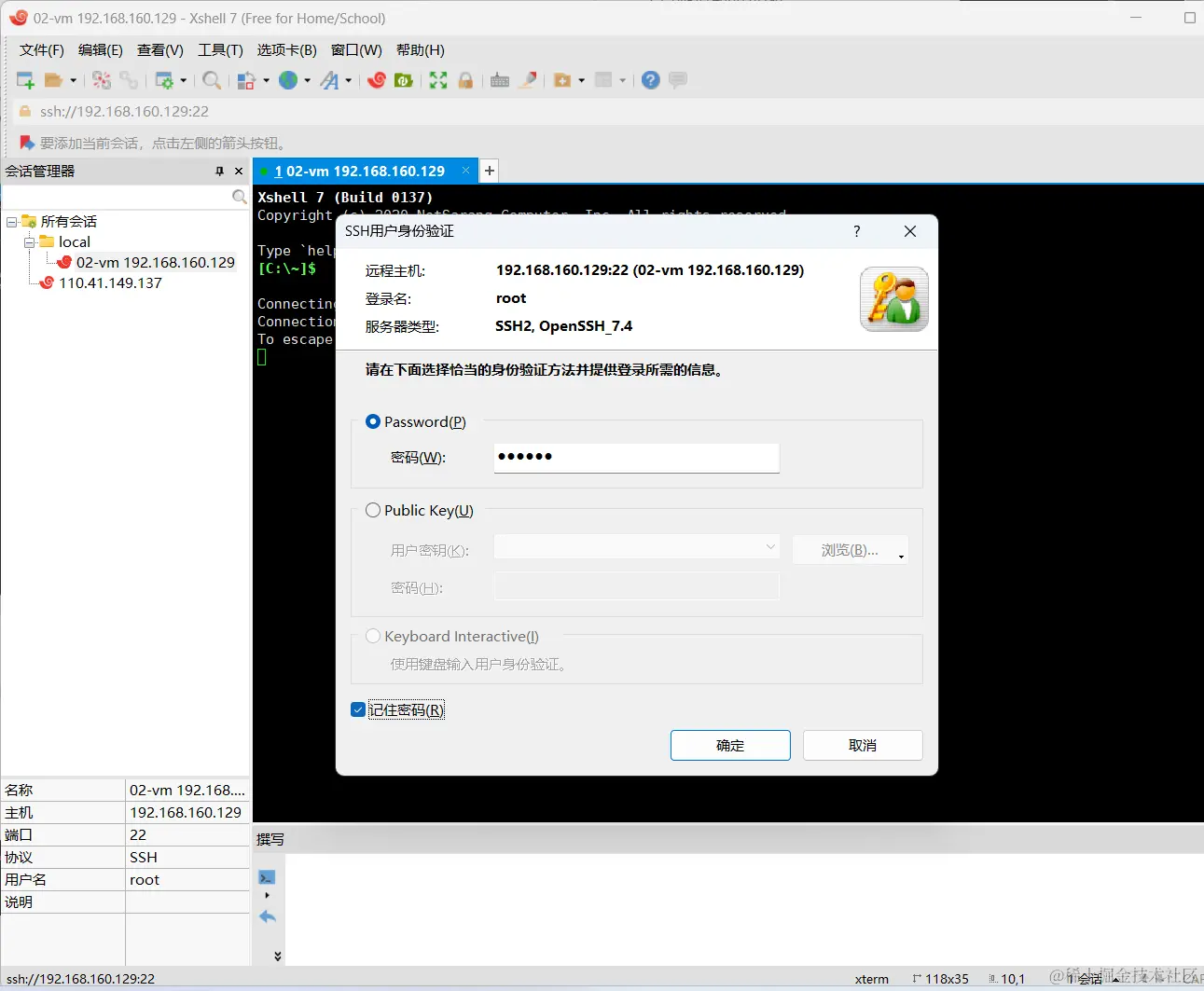This screenshot has width=1204, height=991.
Task: Click the highlighter pen toolbar icon
Action: [x=528, y=80]
